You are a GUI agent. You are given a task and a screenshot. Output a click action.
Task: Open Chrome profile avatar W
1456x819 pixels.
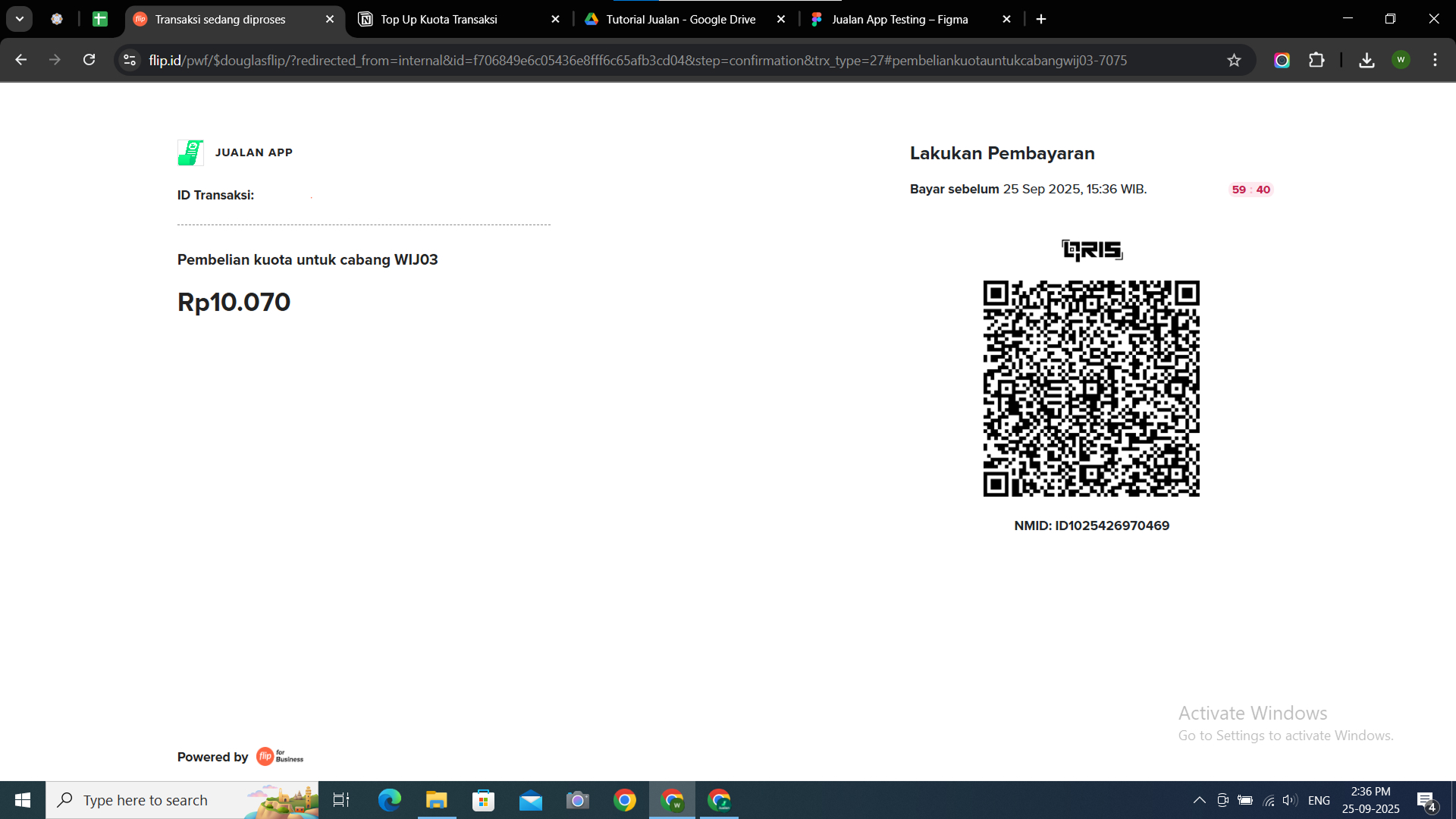click(x=1401, y=60)
